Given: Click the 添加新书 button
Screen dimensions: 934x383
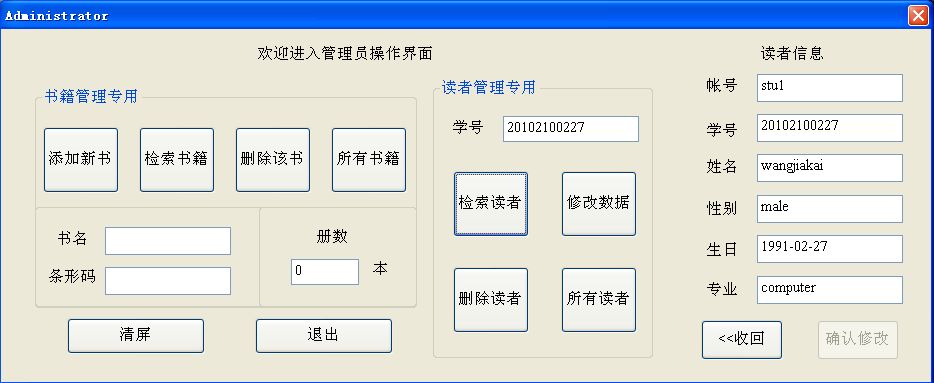Looking at the screenshot, I should [81, 160].
